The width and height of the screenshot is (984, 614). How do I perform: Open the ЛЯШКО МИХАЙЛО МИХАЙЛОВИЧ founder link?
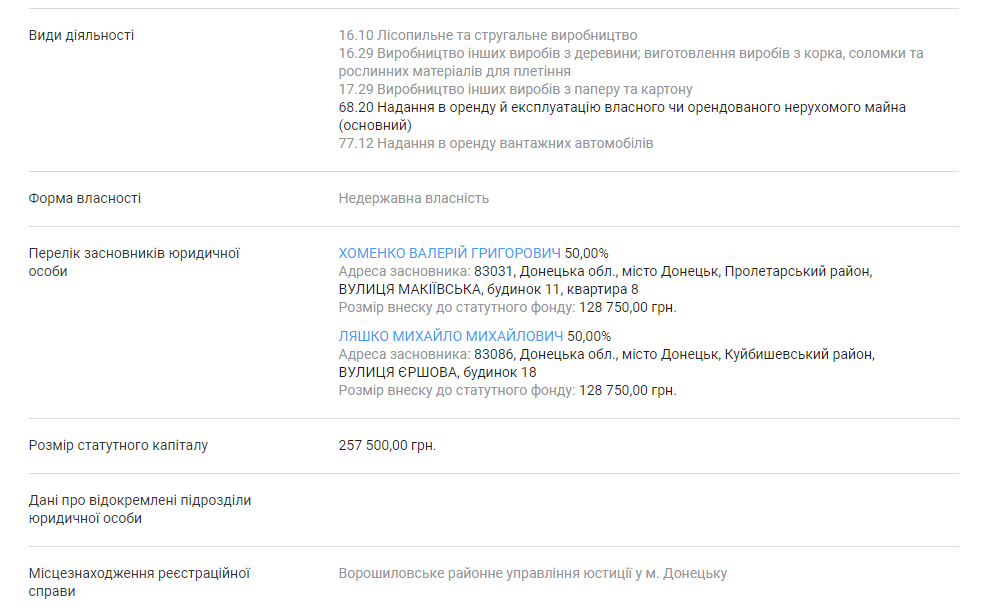click(x=450, y=336)
